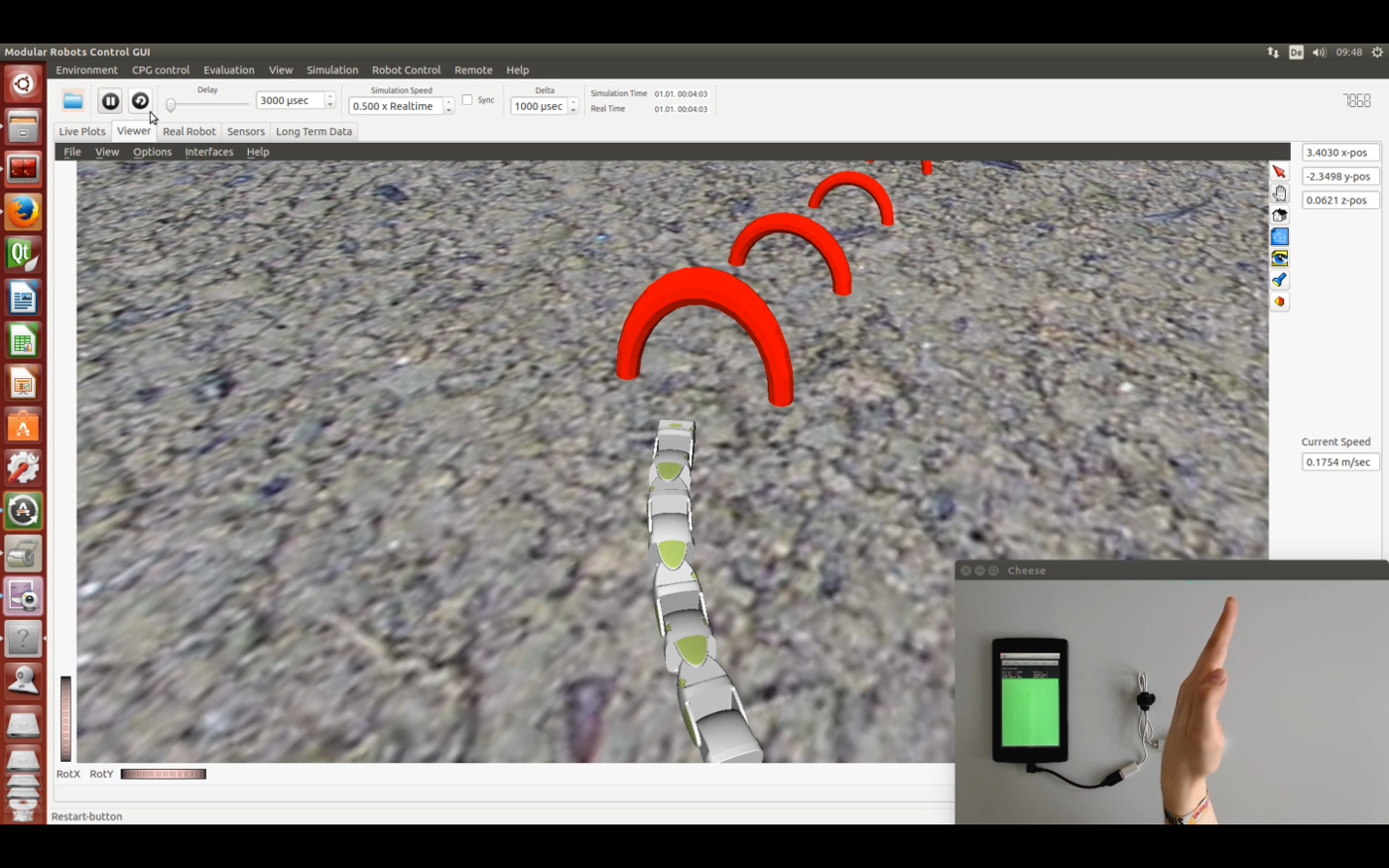
Task: Click the Delta value stepper arrows
Action: point(573,106)
